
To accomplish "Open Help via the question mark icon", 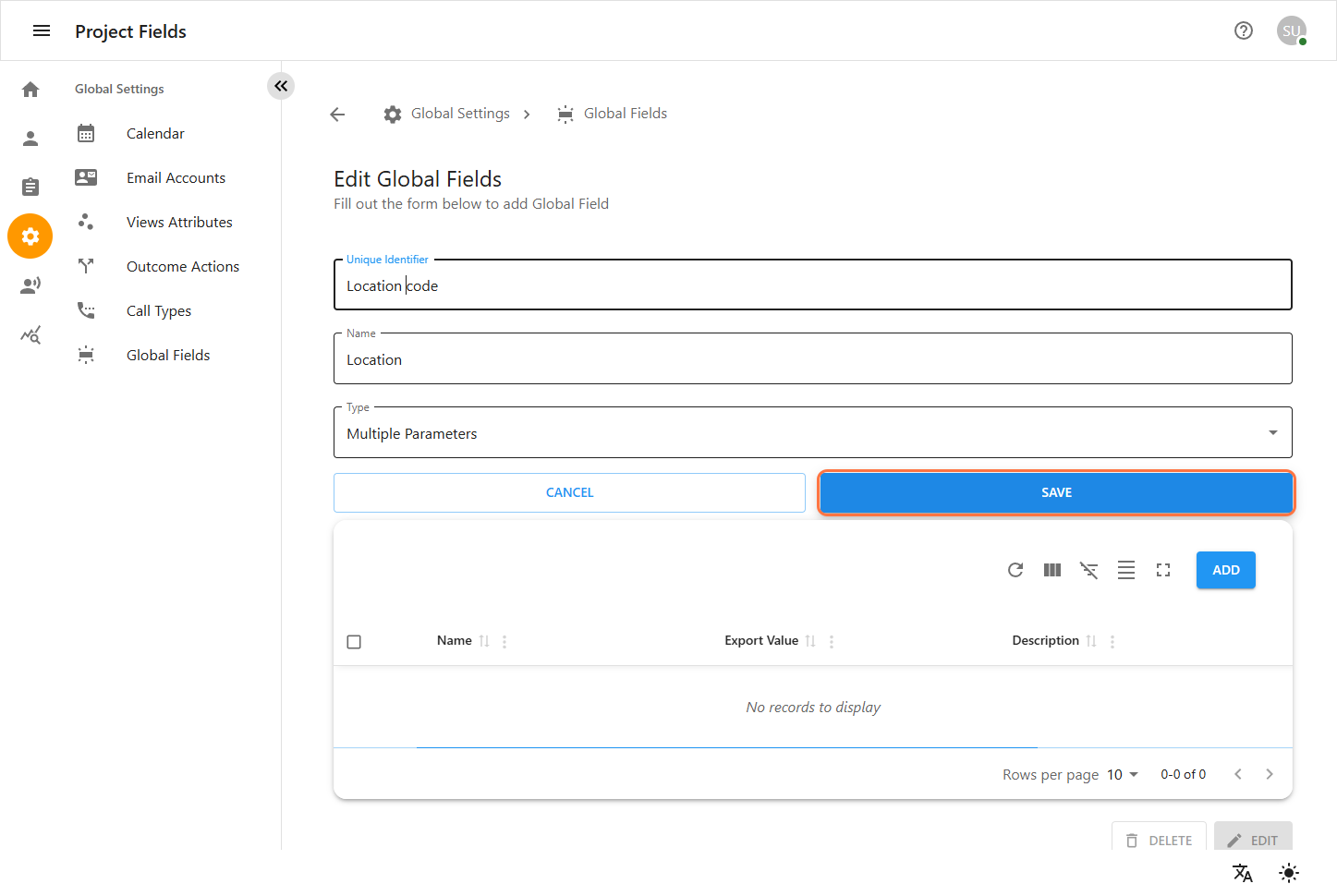I will (1244, 30).
